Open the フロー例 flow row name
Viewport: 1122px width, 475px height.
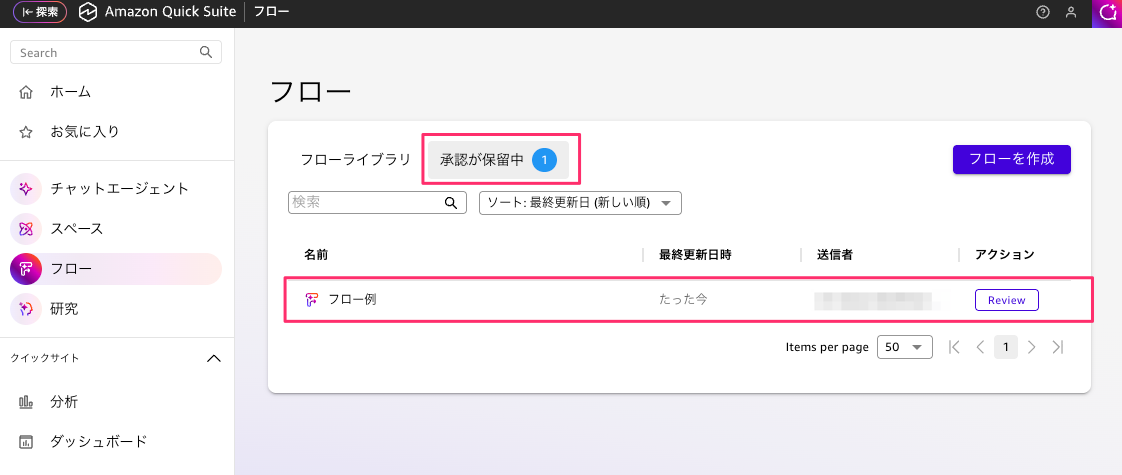pos(352,300)
